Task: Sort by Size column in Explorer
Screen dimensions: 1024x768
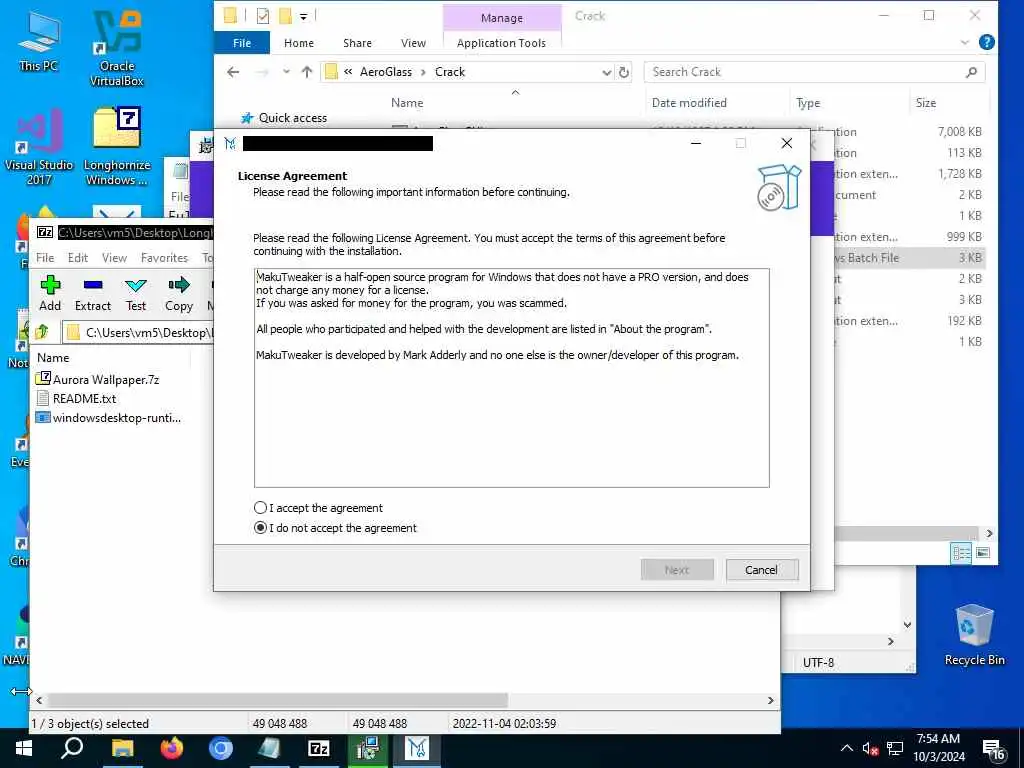Action: [x=925, y=103]
